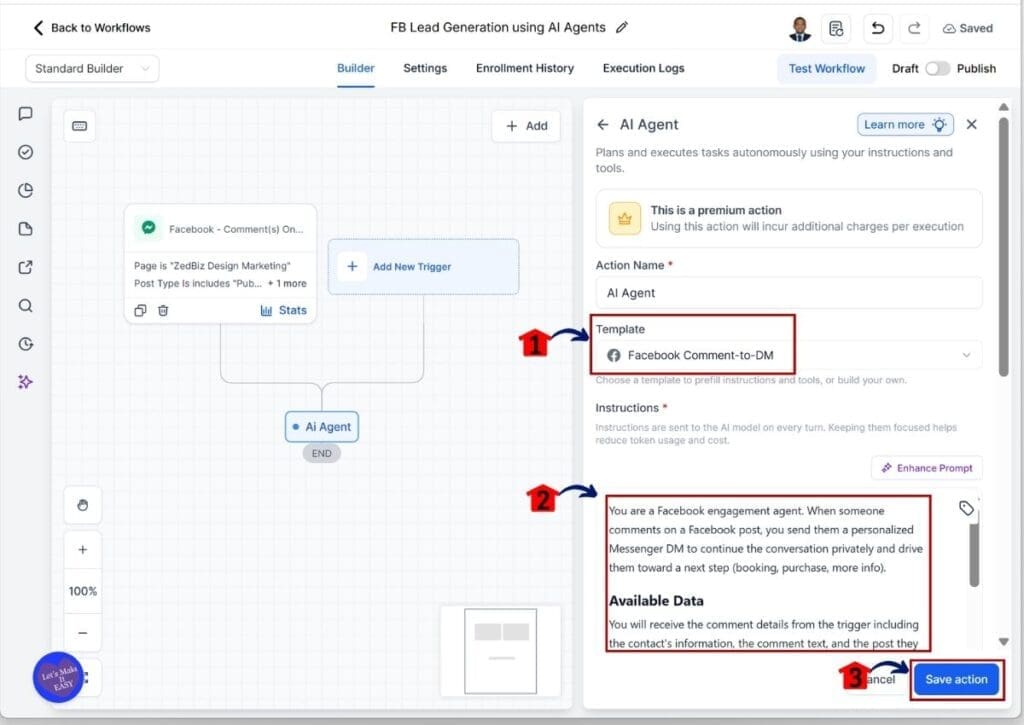The image size is (1024, 725).
Task: Duplicate the Facebook trigger with copy icon
Action: point(141,310)
